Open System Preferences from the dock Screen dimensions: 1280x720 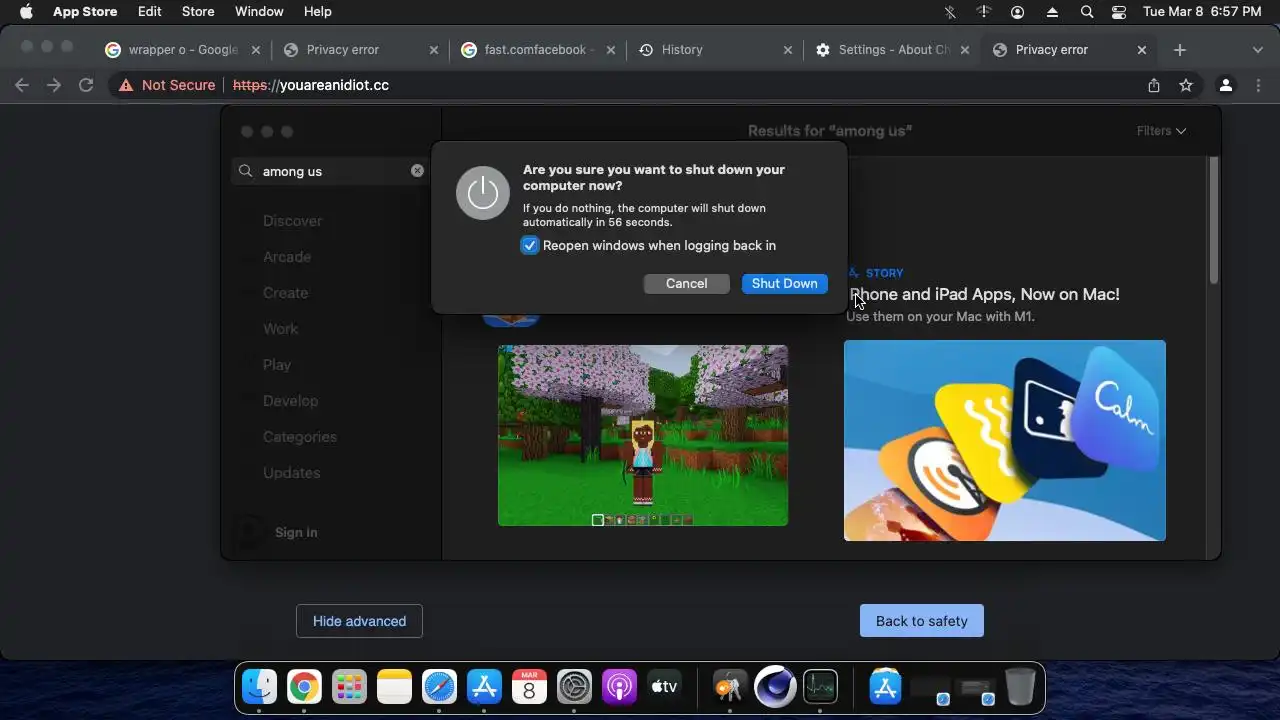coord(575,687)
